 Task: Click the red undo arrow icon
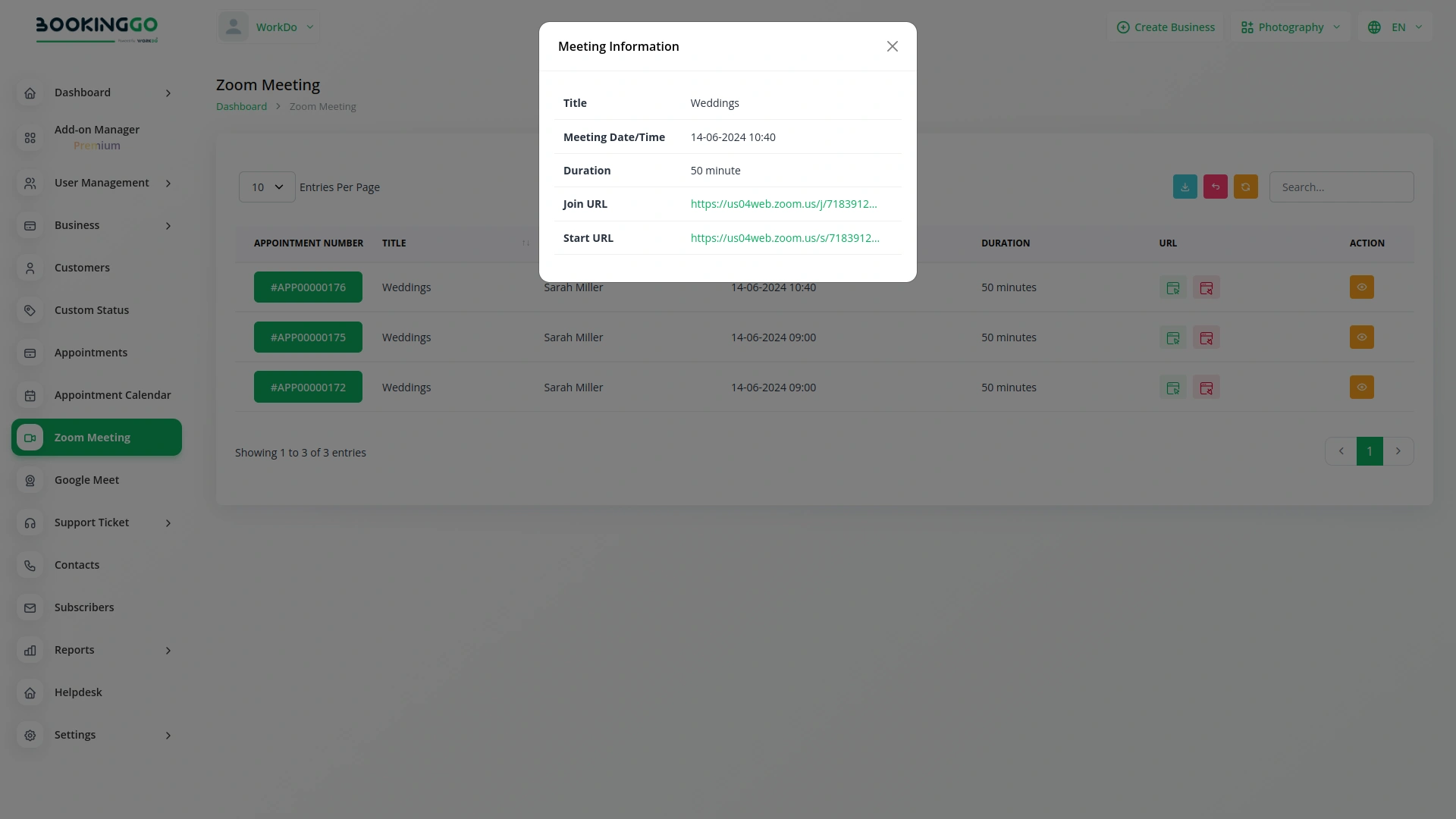1215,187
